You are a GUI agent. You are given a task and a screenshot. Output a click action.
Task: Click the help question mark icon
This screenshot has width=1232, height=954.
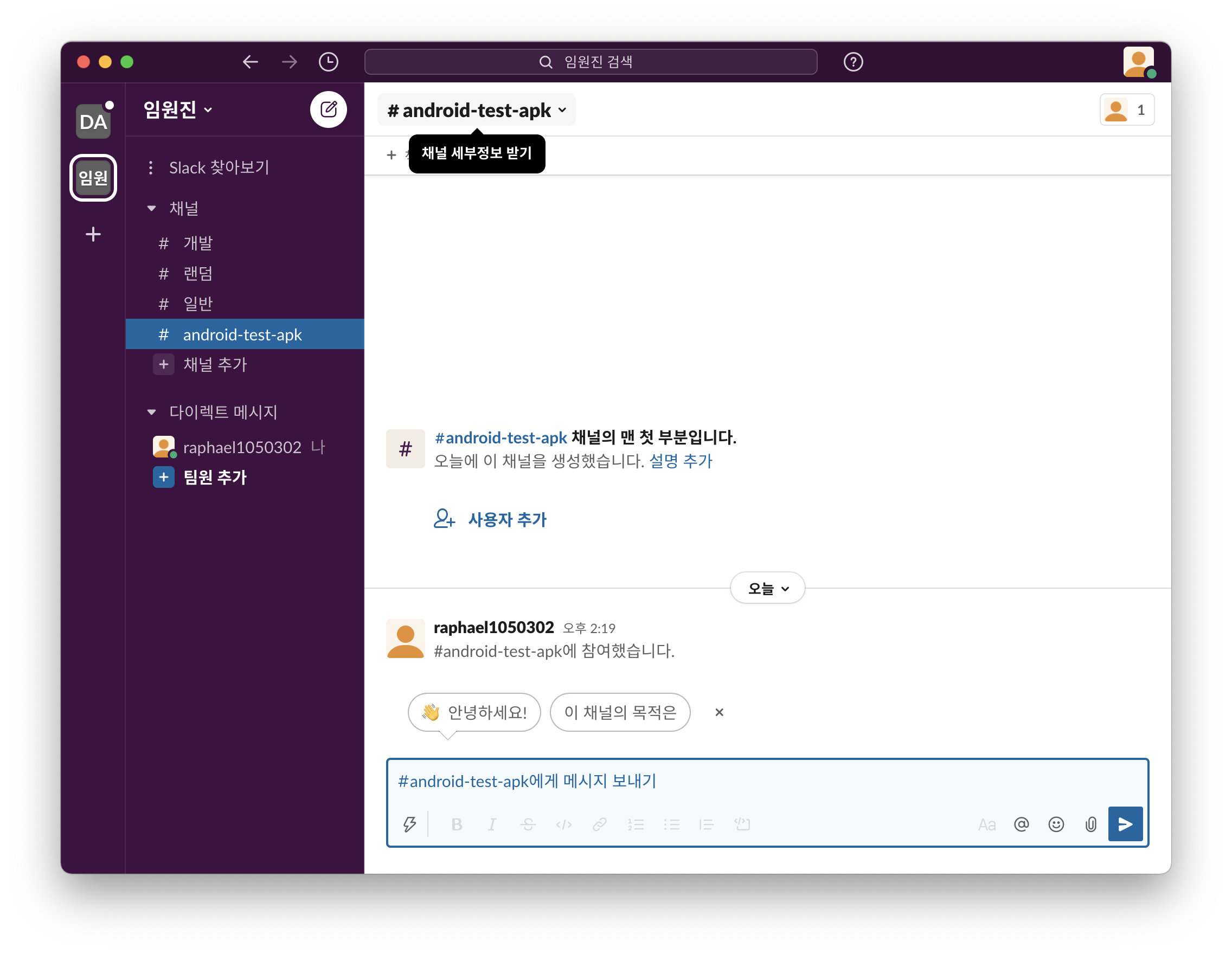pyautogui.click(x=853, y=61)
